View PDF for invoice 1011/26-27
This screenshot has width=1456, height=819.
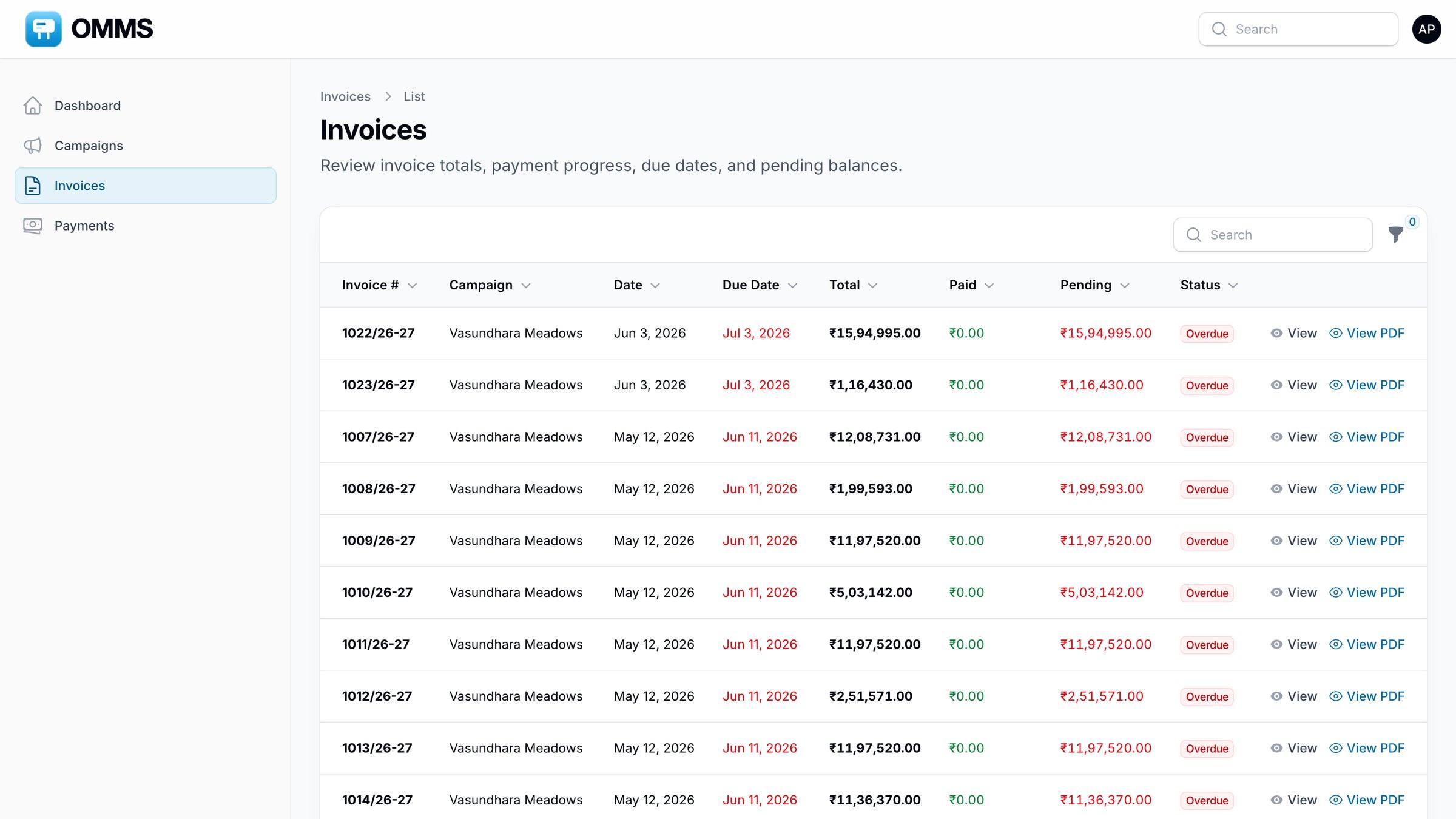click(x=1366, y=644)
